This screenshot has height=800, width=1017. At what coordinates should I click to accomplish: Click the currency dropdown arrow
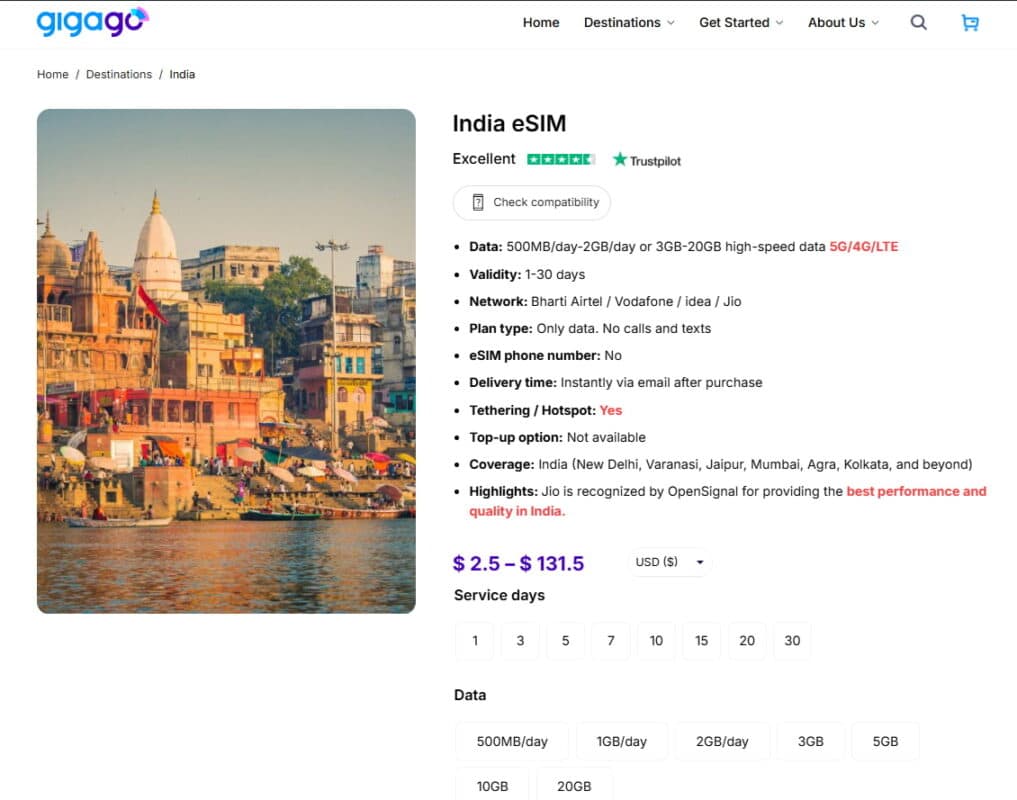[700, 563]
